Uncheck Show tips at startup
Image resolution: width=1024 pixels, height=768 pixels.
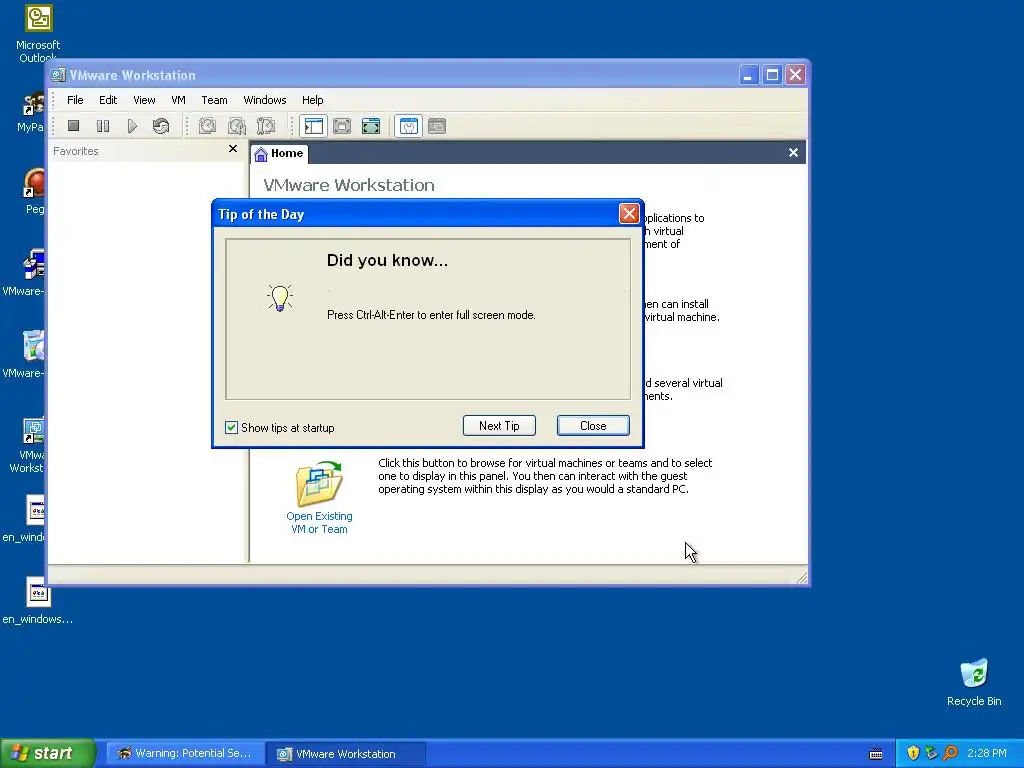tap(231, 428)
